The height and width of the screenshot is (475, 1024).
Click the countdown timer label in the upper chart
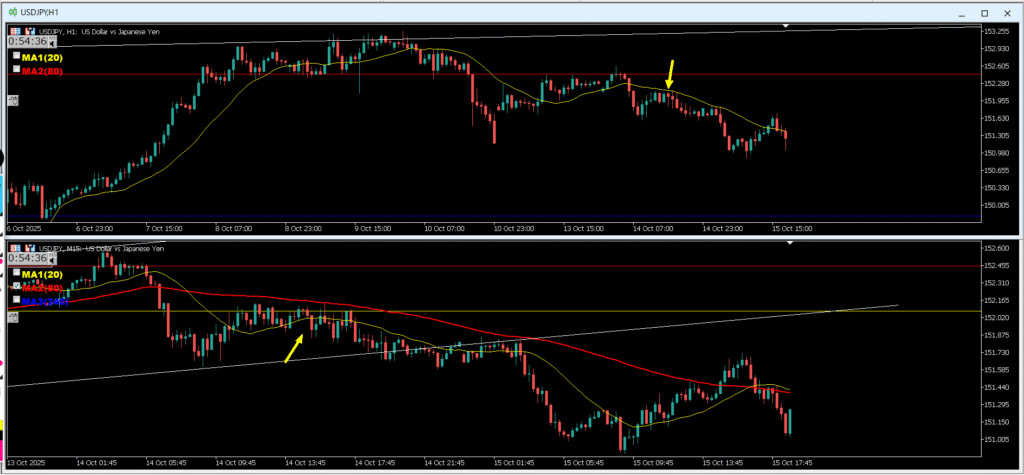click(27, 41)
